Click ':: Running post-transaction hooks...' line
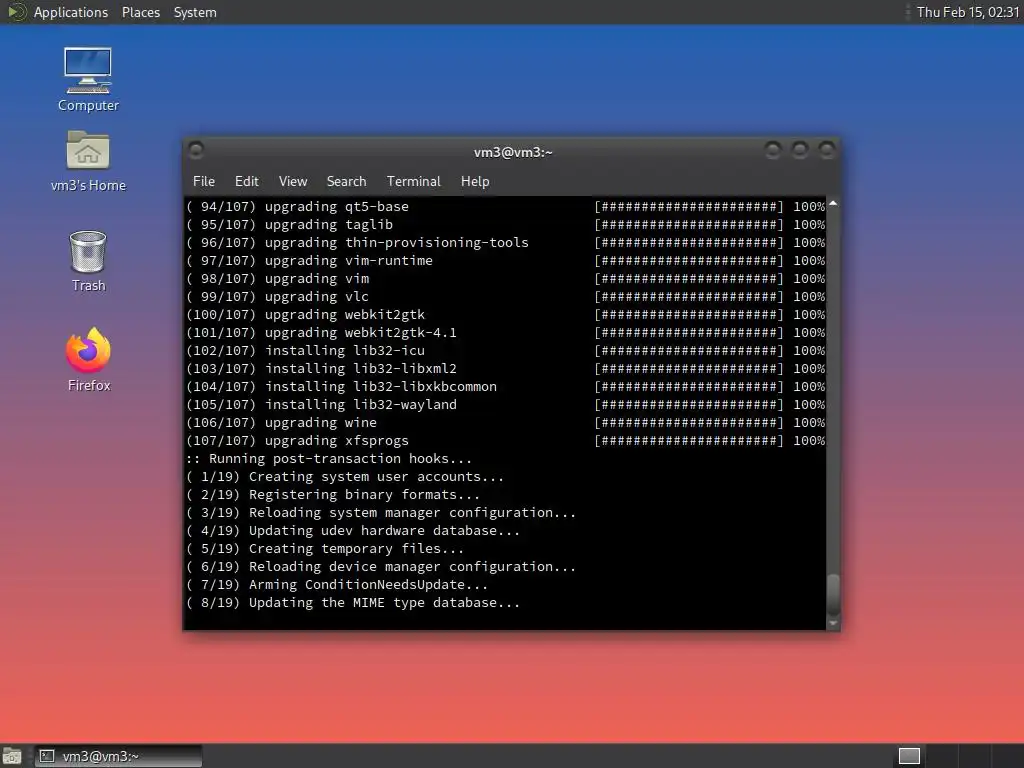 [x=328, y=458]
